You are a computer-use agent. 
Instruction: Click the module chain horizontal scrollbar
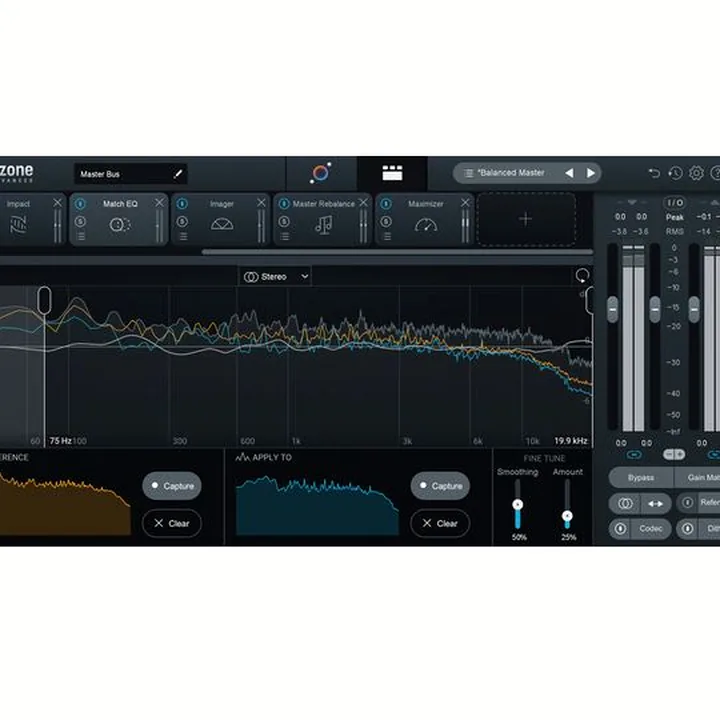398,252
